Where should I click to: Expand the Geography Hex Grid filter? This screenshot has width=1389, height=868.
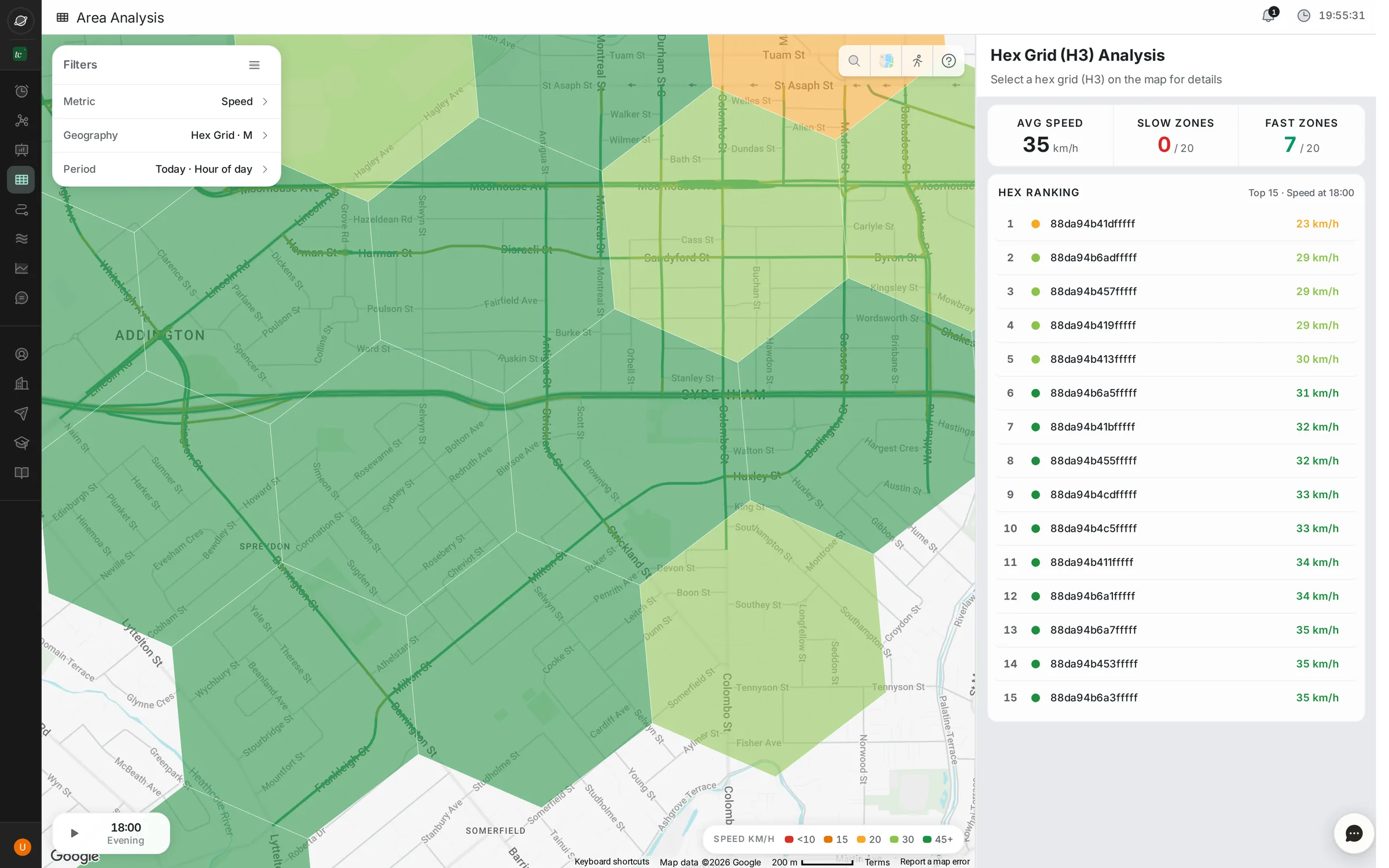click(x=167, y=135)
